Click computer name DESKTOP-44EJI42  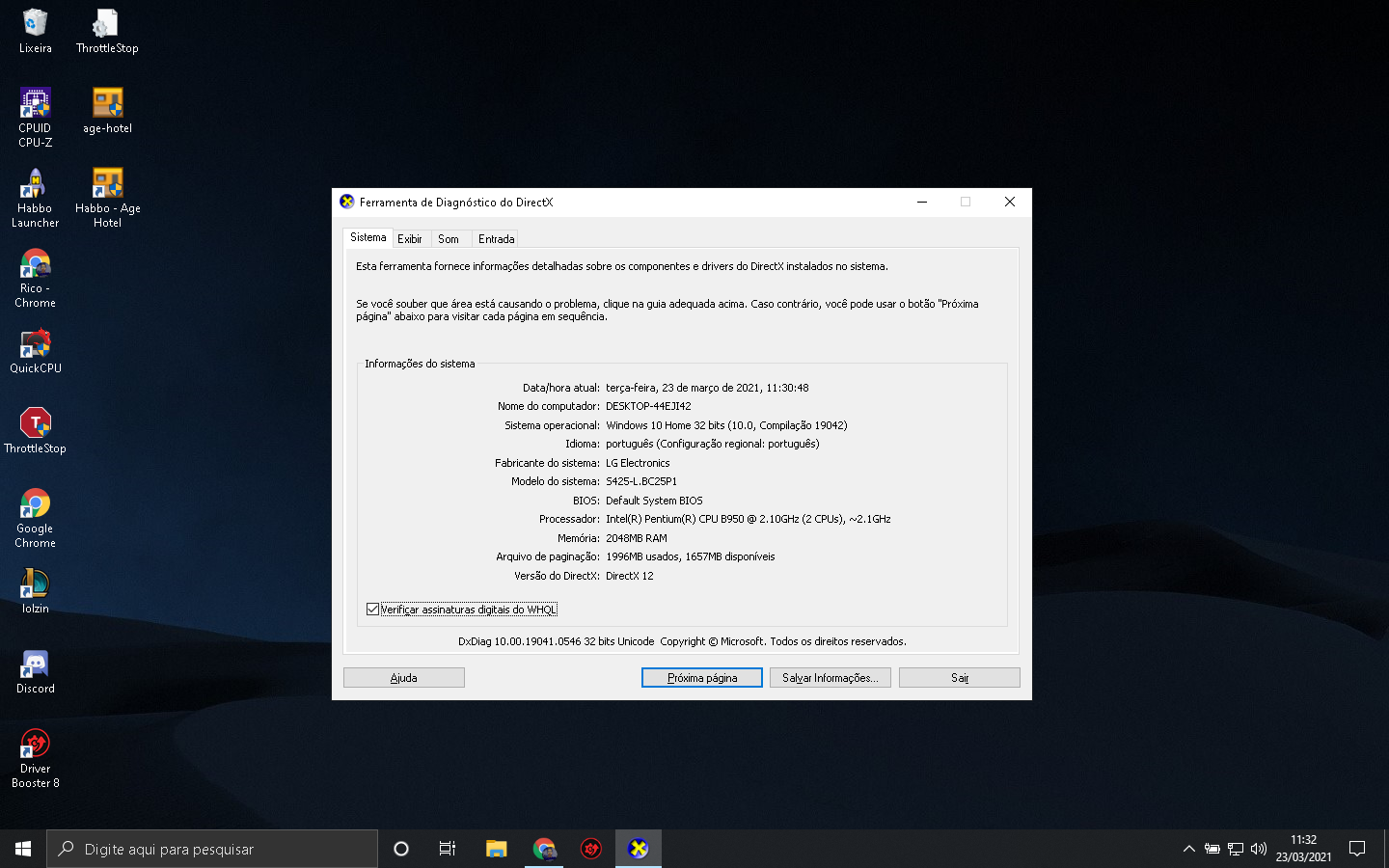click(x=648, y=406)
